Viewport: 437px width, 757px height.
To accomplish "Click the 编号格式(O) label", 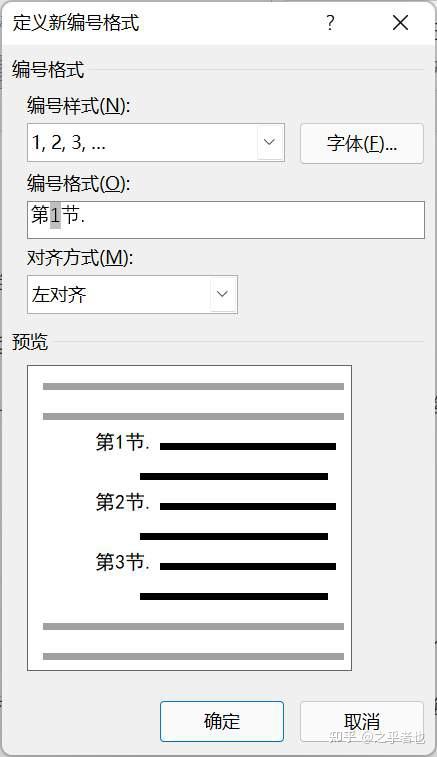I will [x=78, y=183].
